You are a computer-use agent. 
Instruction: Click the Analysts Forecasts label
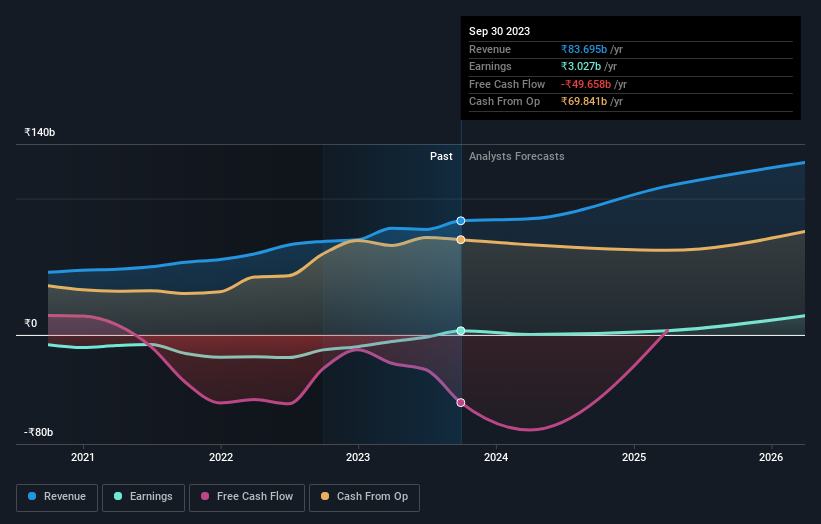[517, 156]
